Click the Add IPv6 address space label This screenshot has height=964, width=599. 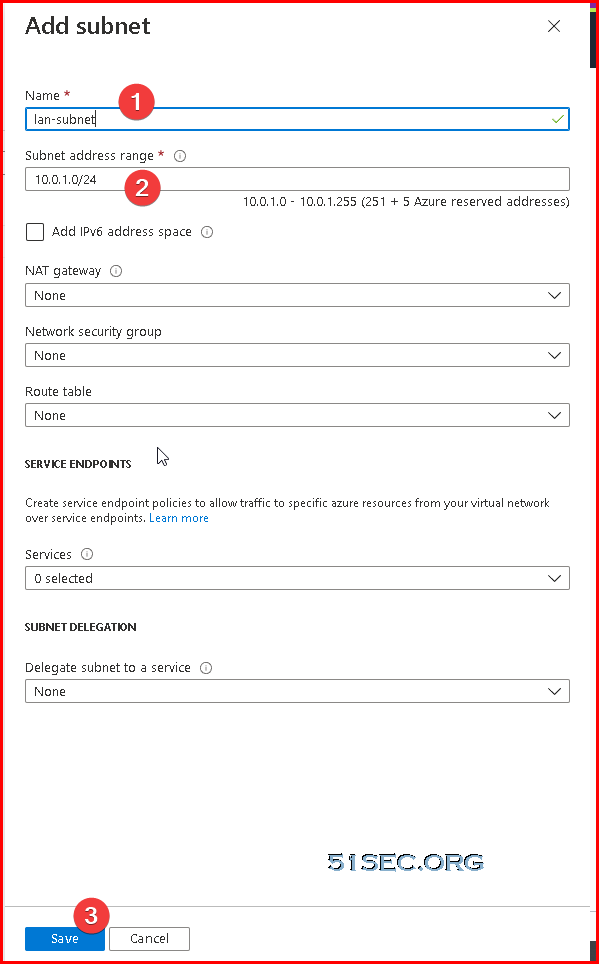click(x=122, y=232)
